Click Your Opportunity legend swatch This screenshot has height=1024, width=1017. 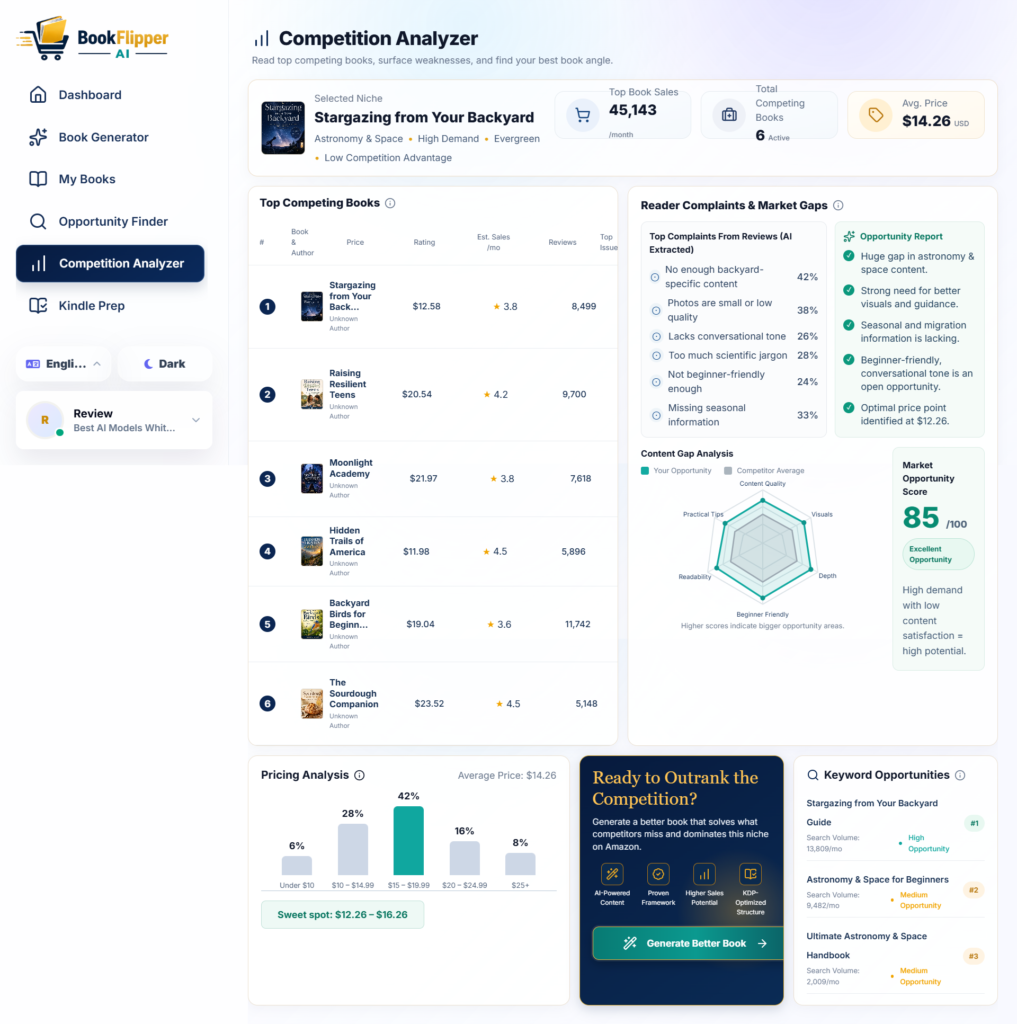(645, 471)
